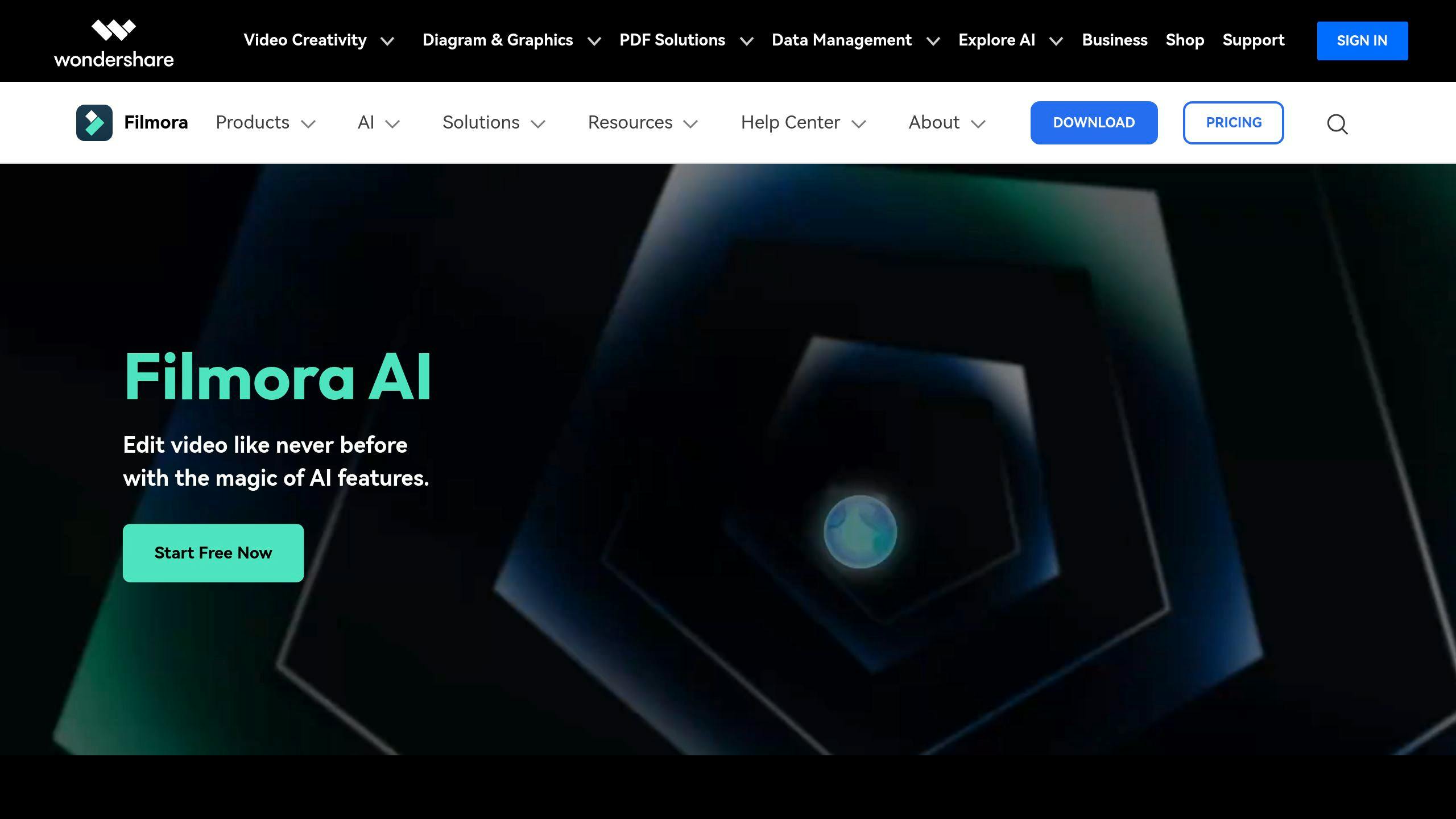Viewport: 1456px width, 819px height.
Task: Select the About menu item
Action: 934,122
